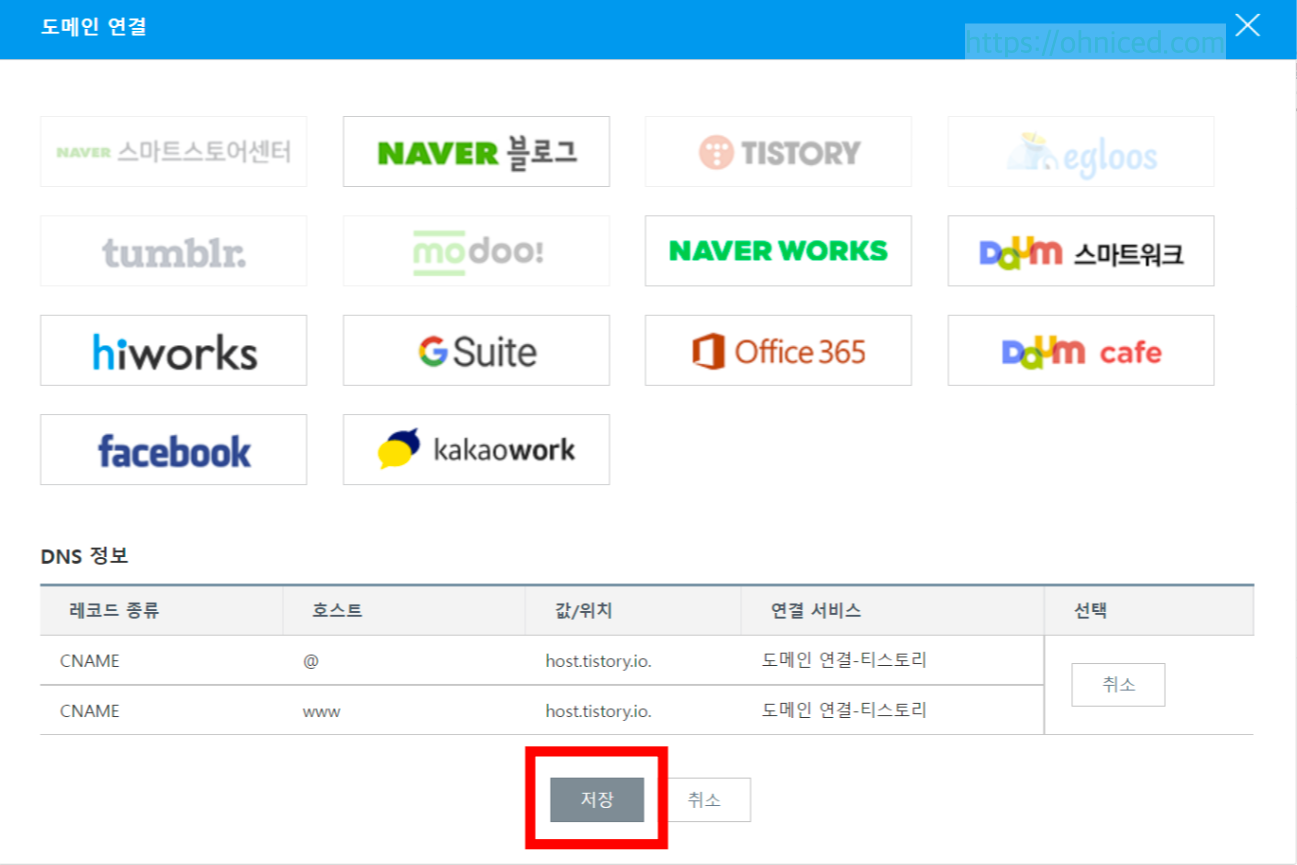Viewport: 1297px width, 865px height.
Task: Pick the Daum cafe service tile
Action: (x=1081, y=351)
